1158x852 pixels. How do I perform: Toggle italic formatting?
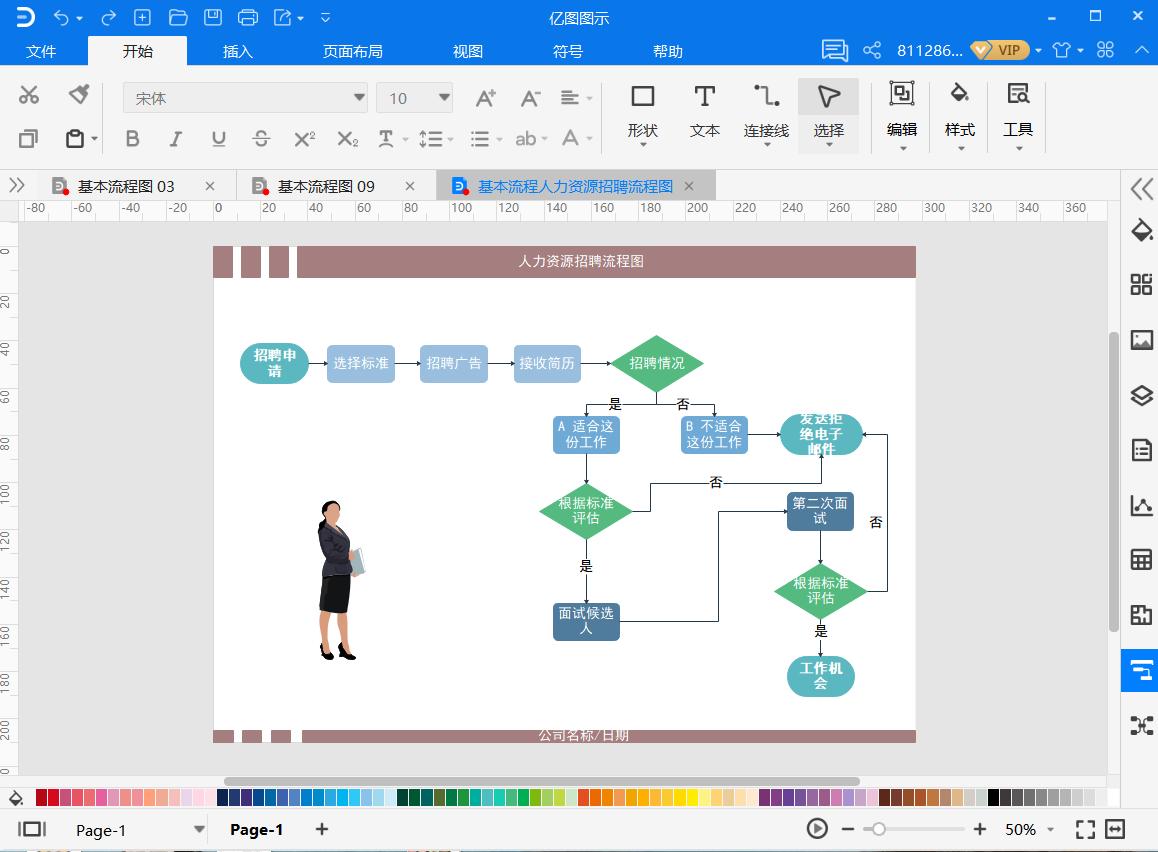(174, 139)
